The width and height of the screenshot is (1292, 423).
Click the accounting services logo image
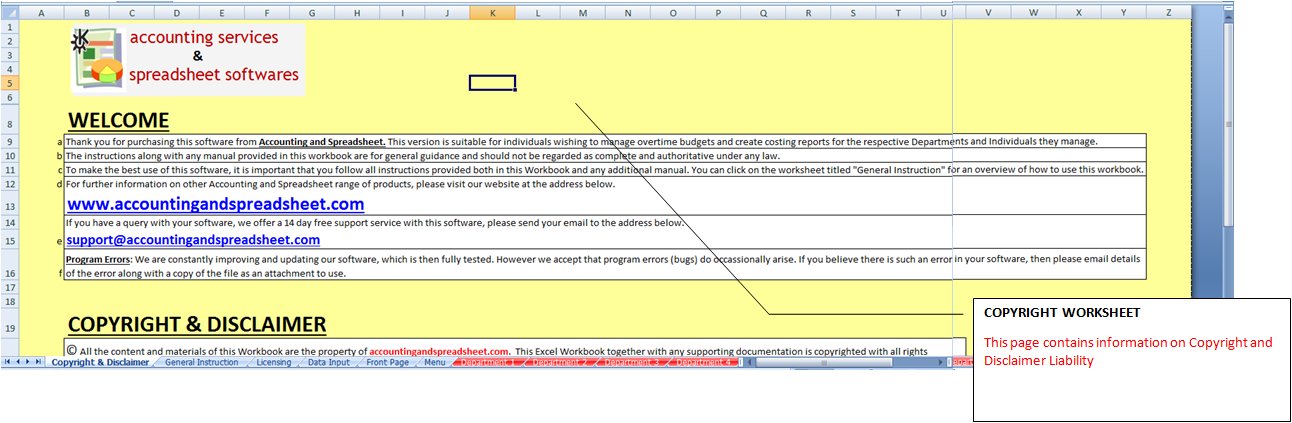tap(96, 60)
